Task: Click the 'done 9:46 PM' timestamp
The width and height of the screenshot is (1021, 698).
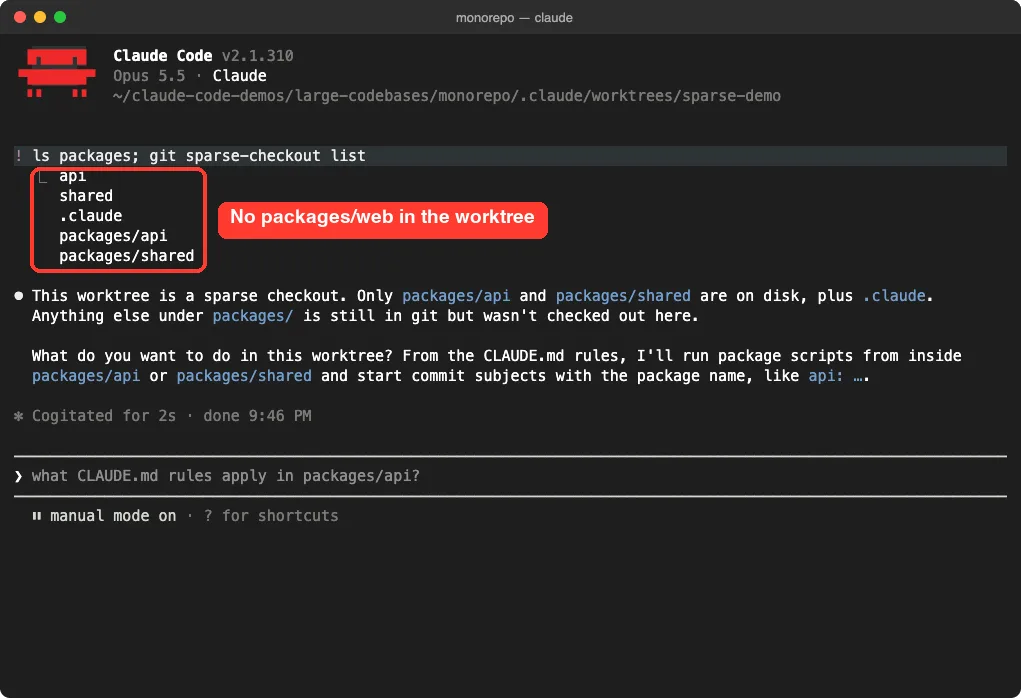Action: (x=257, y=416)
